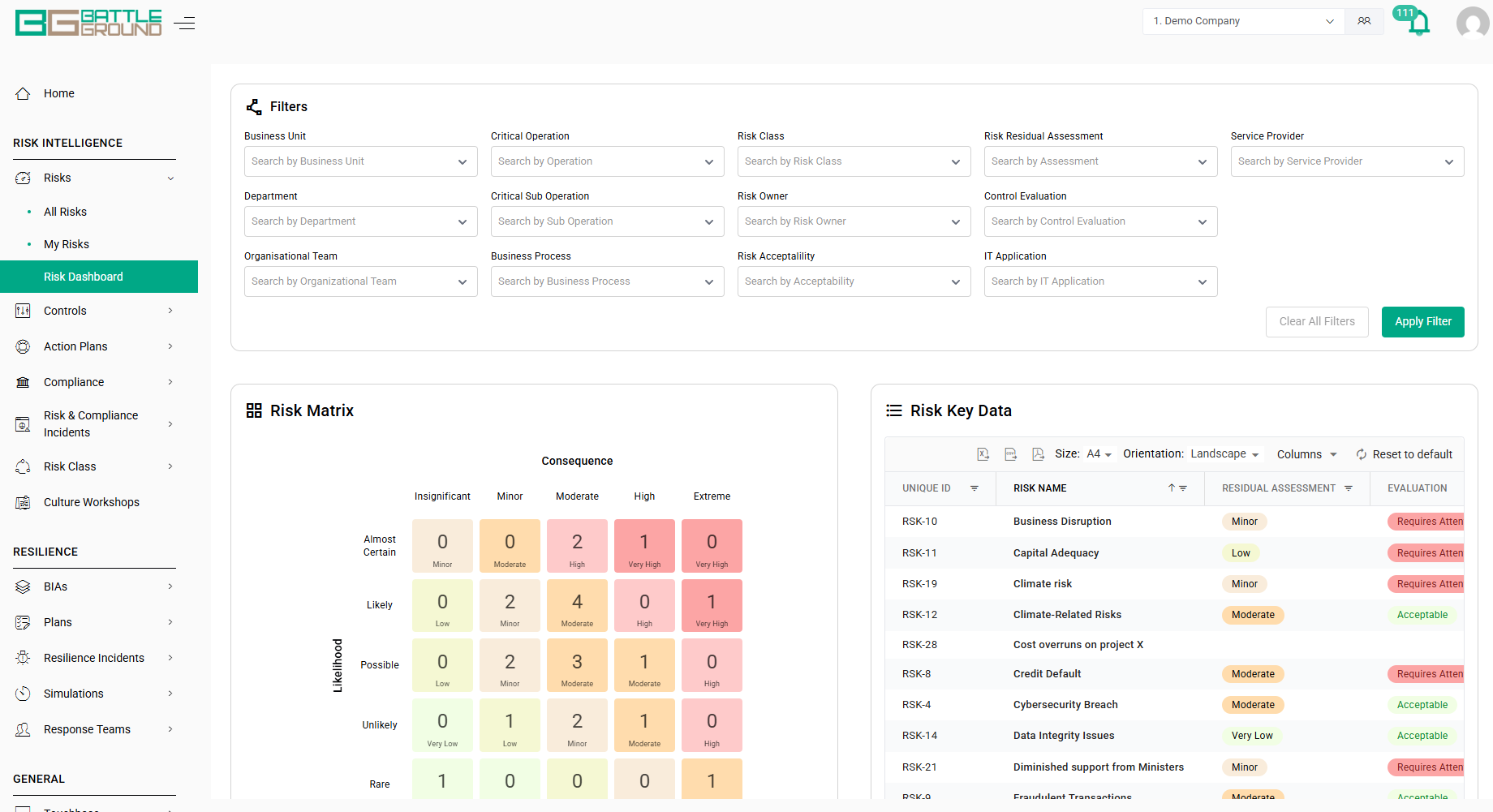Click the Residual Assessment column filter icon
This screenshot has height=812, width=1493.
(x=1349, y=488)
